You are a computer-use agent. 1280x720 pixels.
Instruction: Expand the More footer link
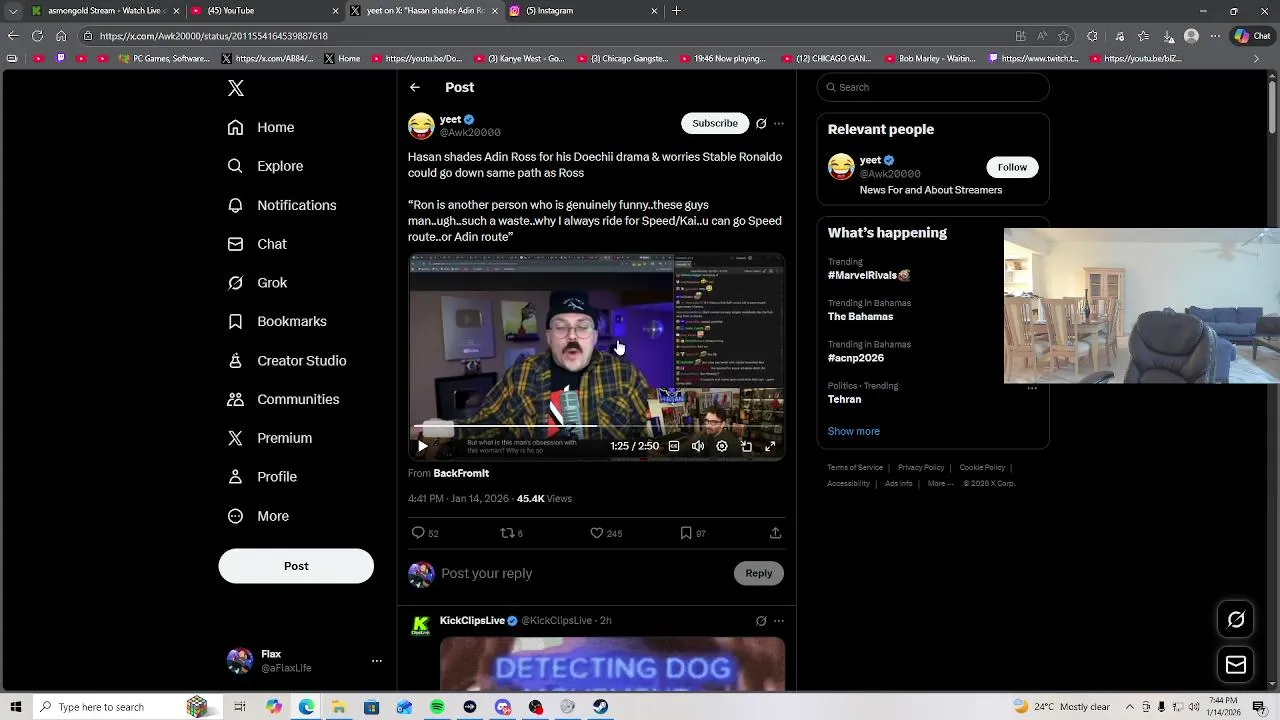coord(940,483)
